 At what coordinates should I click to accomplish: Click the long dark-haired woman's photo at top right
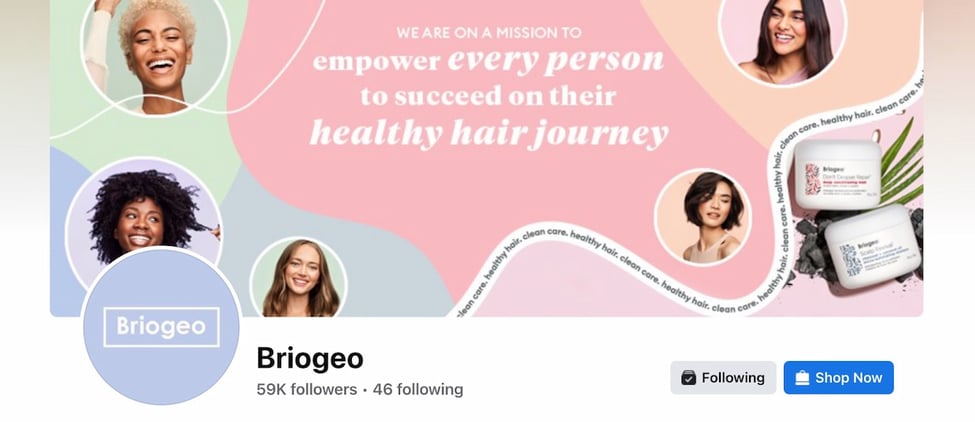pyautogui.click(x=782, y=41)
